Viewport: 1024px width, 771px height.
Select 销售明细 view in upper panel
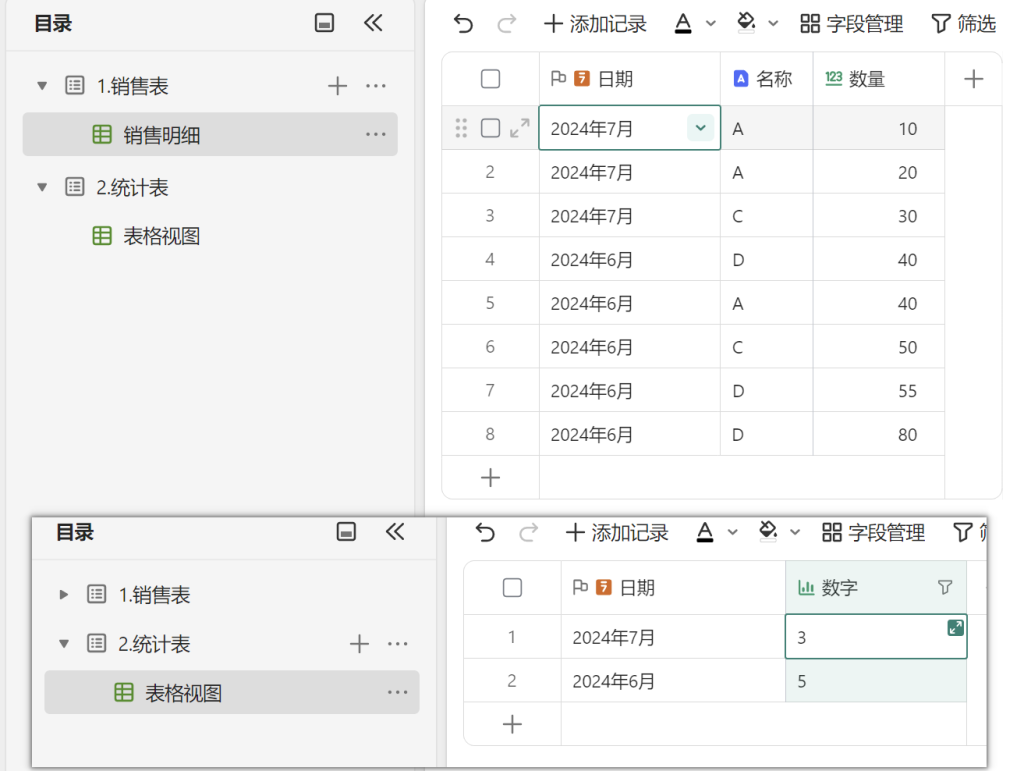210,134
